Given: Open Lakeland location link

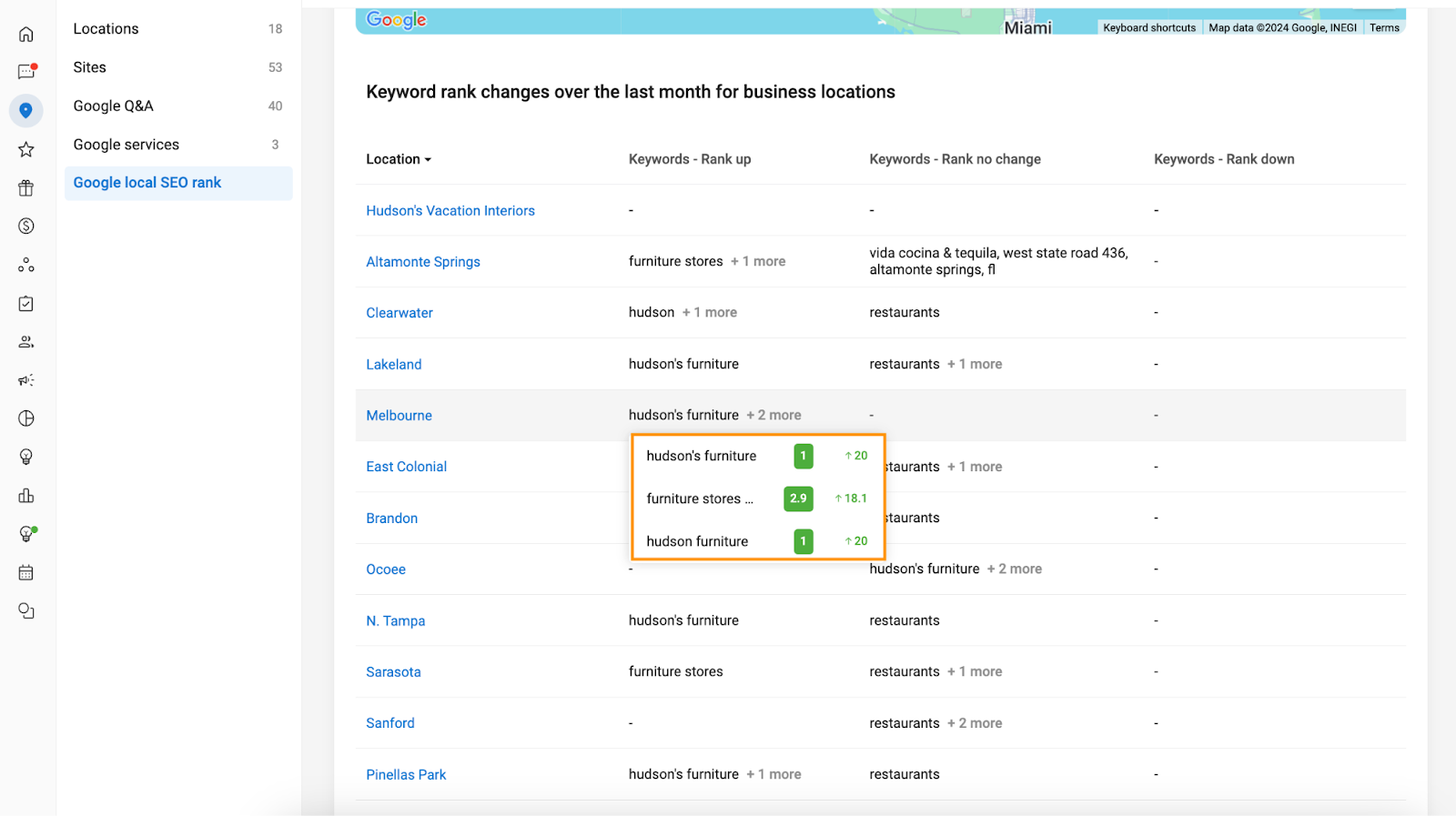Looking at the screenshot, I should (x=394, y=364).
